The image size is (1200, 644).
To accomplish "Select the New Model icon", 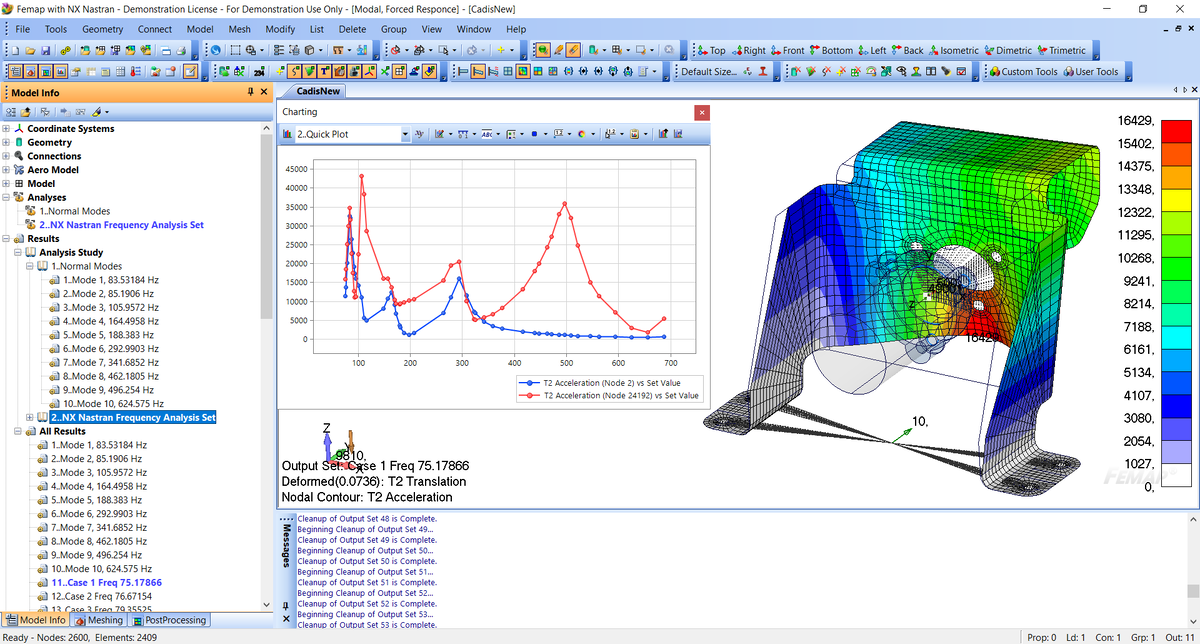I will coord(15,50).
